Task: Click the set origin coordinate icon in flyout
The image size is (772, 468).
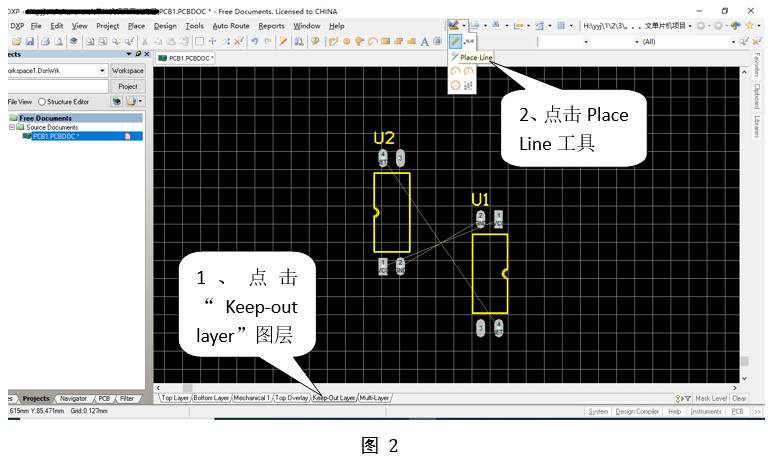Action: point(469,41)
